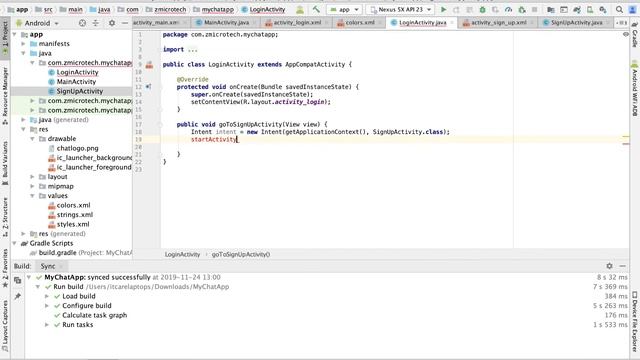Image resolution: width=640 pixels, height=360 pixels.
Task: Select styles.xml in values folder
Action: point(73,224)
